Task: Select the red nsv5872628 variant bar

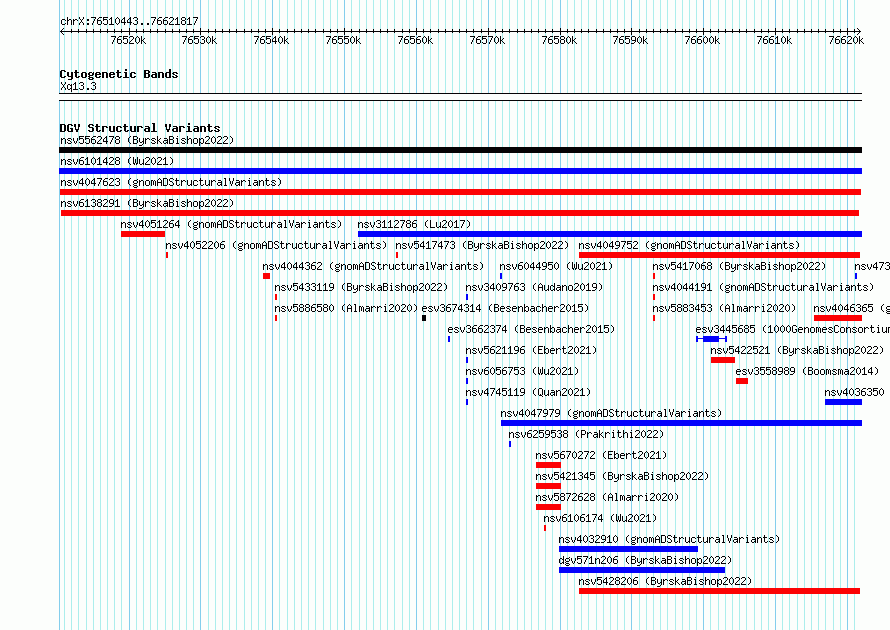Action: (548, 507)
